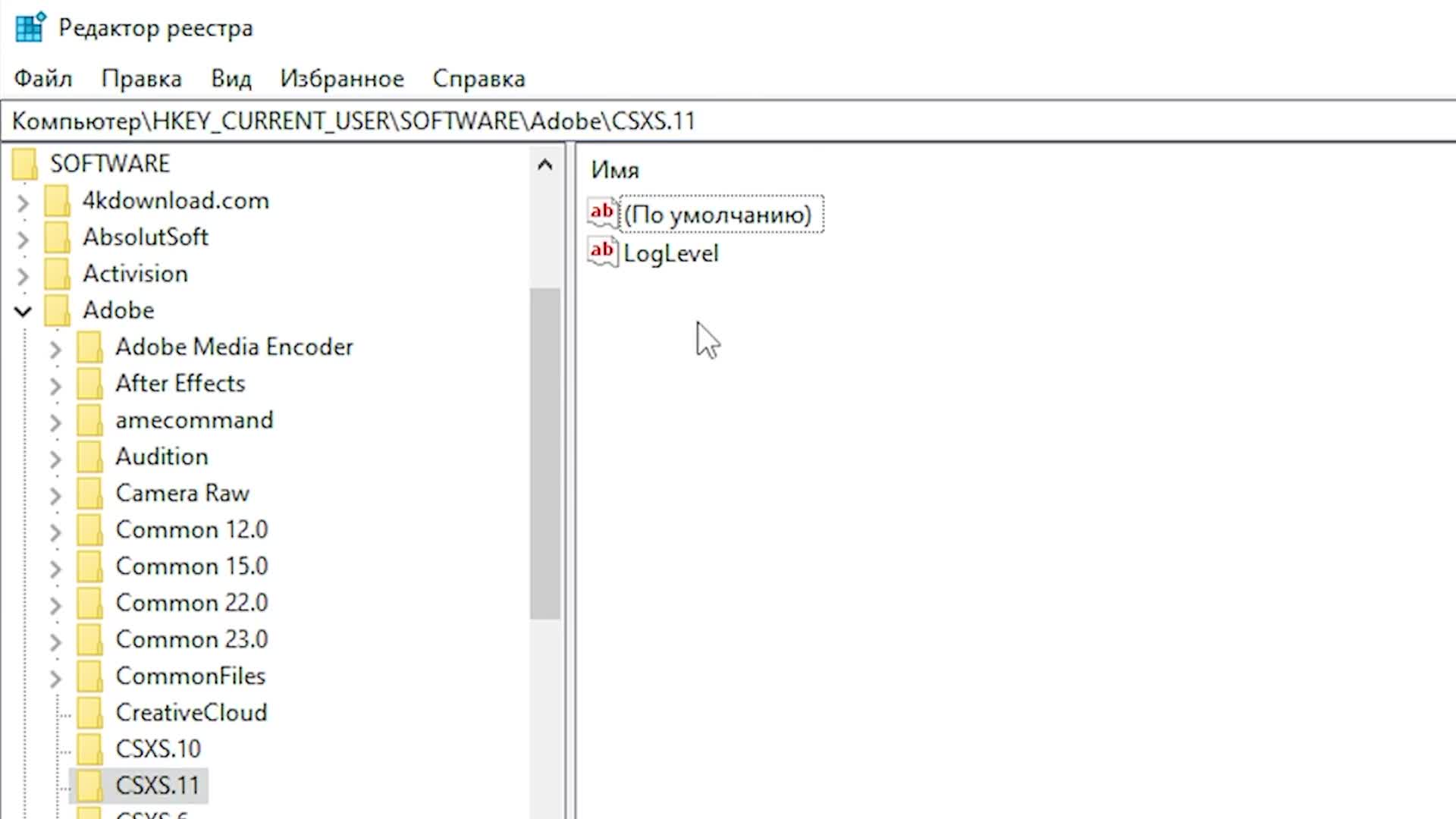Select the Adobe Media Encoder folder icon
1456x819 pixels.
[x=89, y=347]
